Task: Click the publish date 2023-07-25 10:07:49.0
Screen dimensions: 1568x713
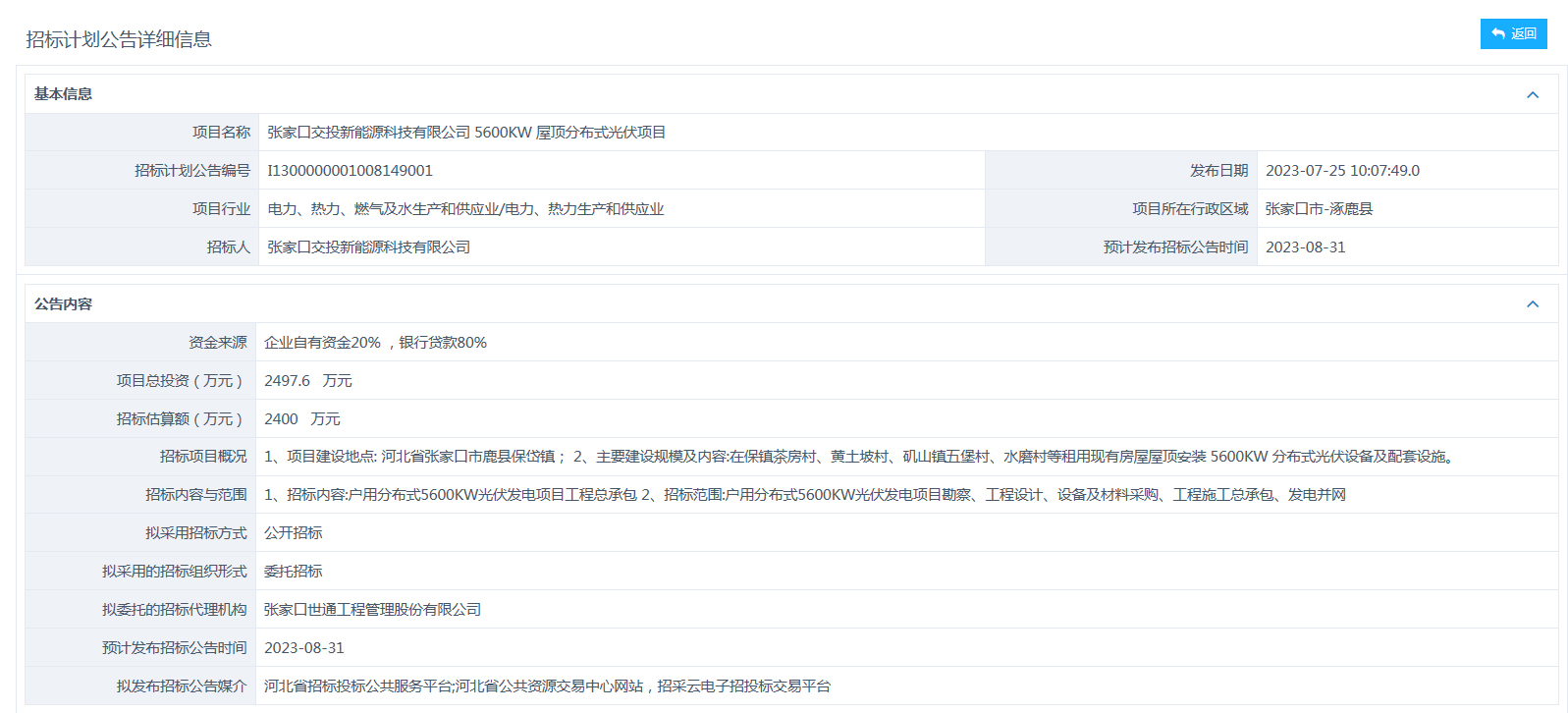Action: (x=1342, y=171)
